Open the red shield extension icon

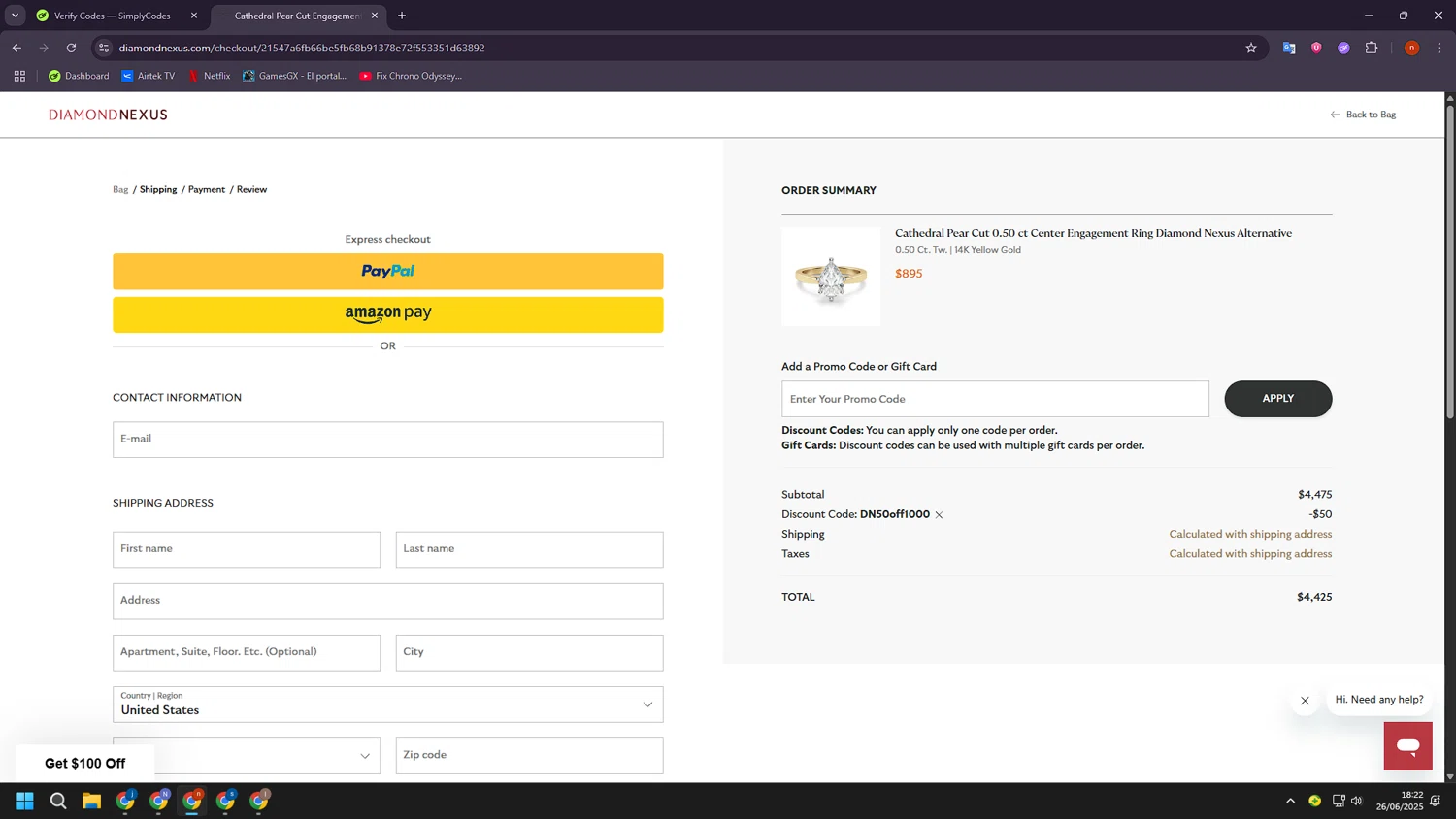click(1316, 48)
